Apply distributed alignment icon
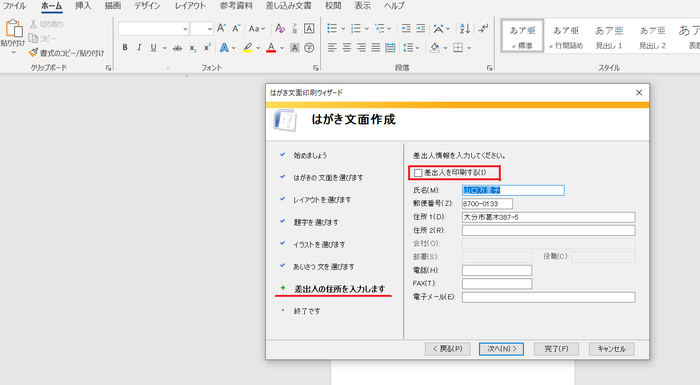This screenshot has width=700, height=385. pos(390,47)
